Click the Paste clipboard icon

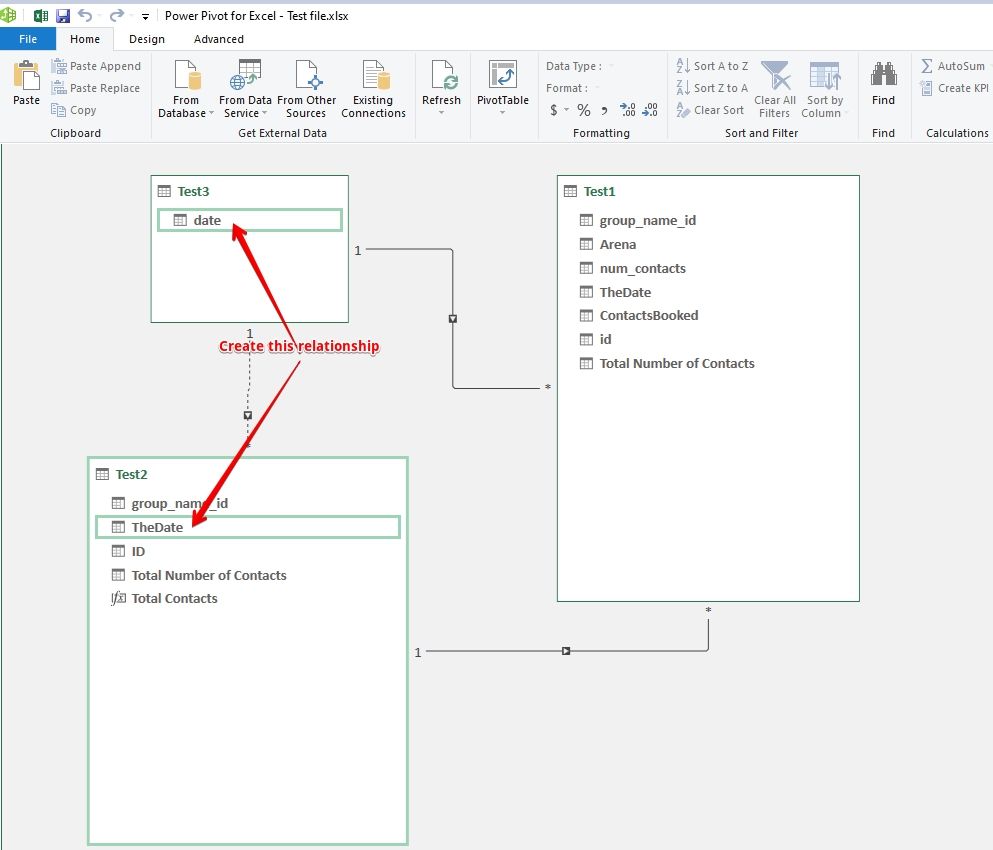pos(26,75)
